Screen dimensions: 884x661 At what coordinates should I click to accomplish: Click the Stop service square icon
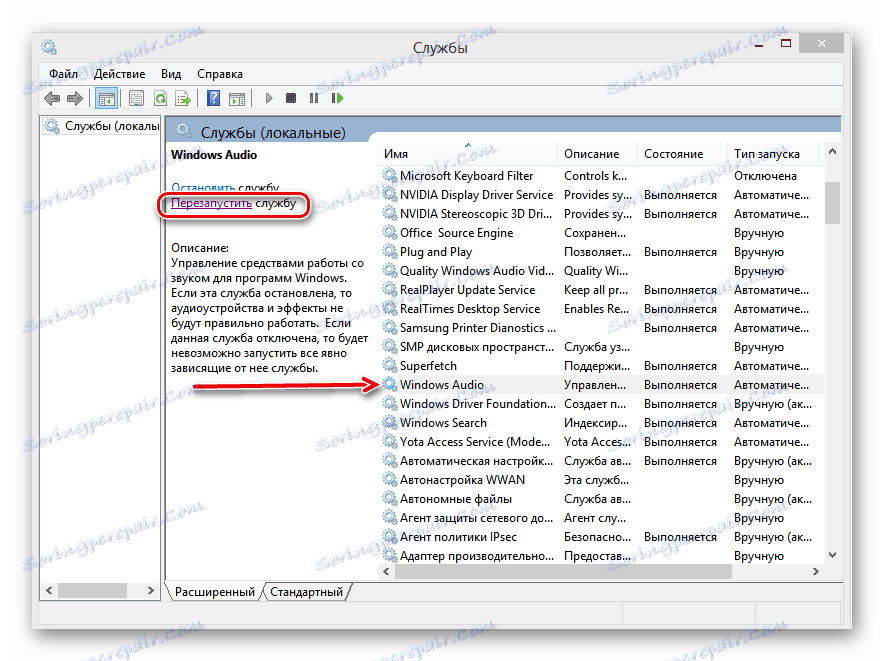[x=291, y=98]
